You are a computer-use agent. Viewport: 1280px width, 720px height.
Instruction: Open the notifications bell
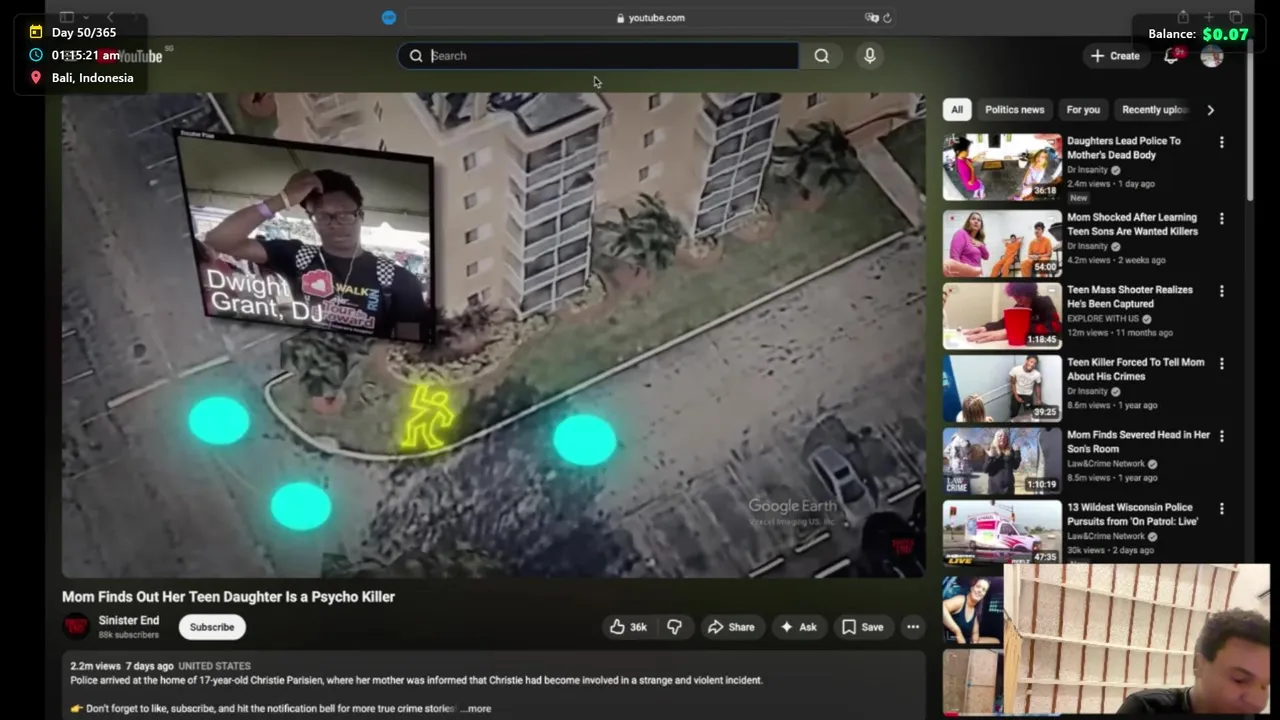(1172, 56)
